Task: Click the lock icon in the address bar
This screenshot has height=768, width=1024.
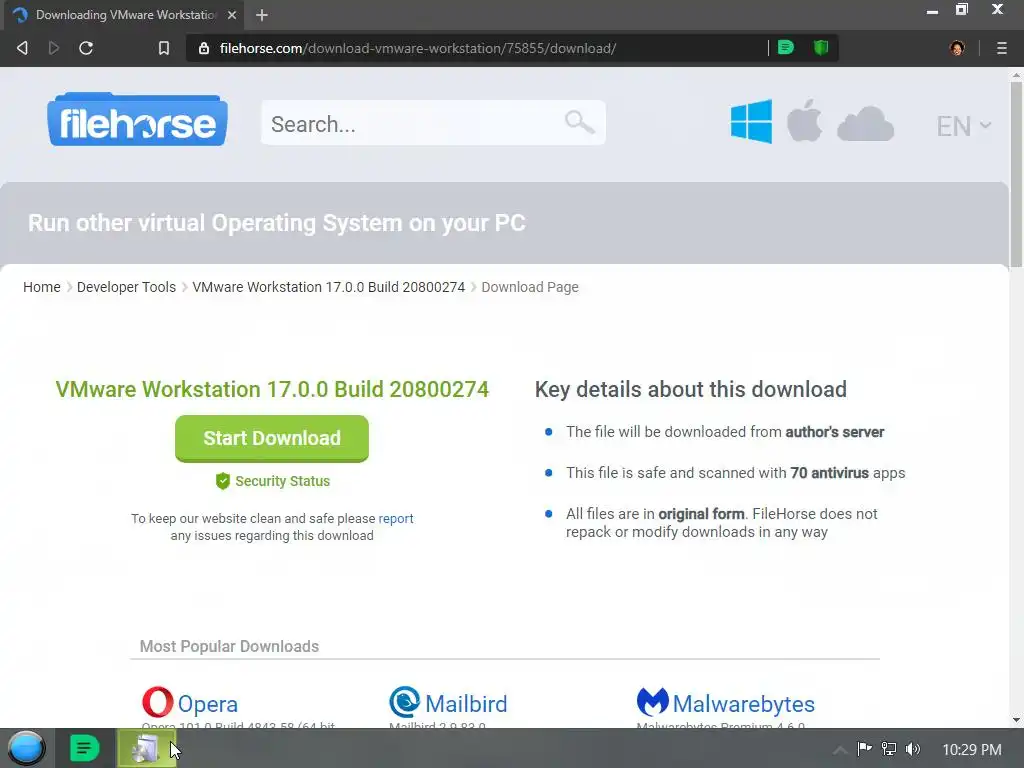Action: tap(204, 48)
